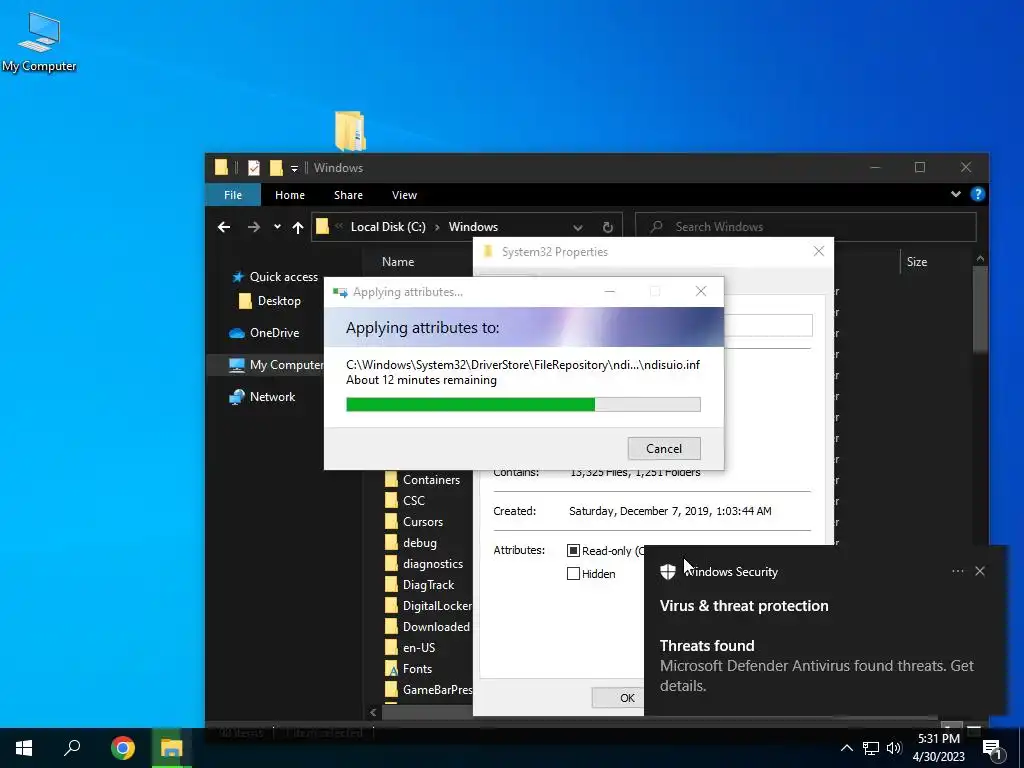Click the Size column header
Screen dimensions: 1024x768
[916, 261]
